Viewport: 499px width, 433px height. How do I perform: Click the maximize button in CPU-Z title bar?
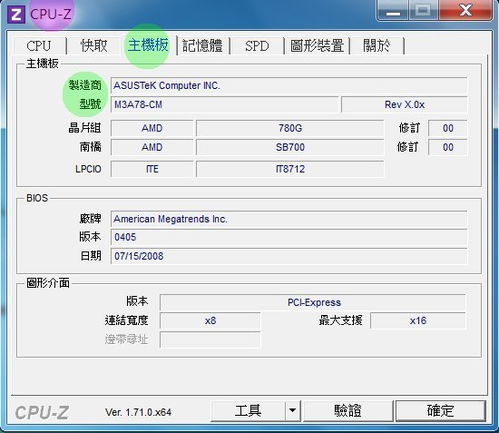click(423, 11)
